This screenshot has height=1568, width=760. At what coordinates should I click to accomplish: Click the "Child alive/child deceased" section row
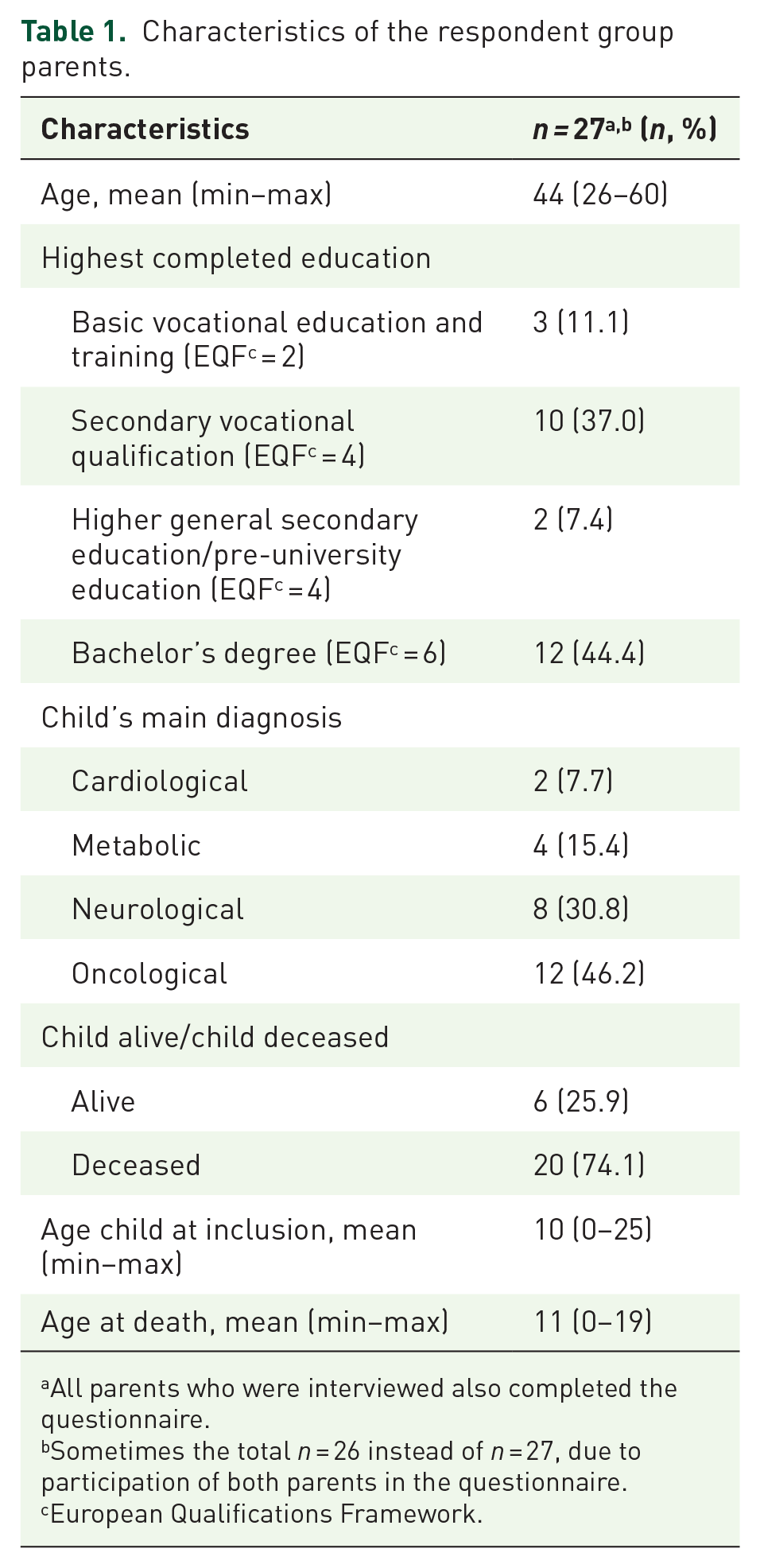click(x=215, y=1037)
